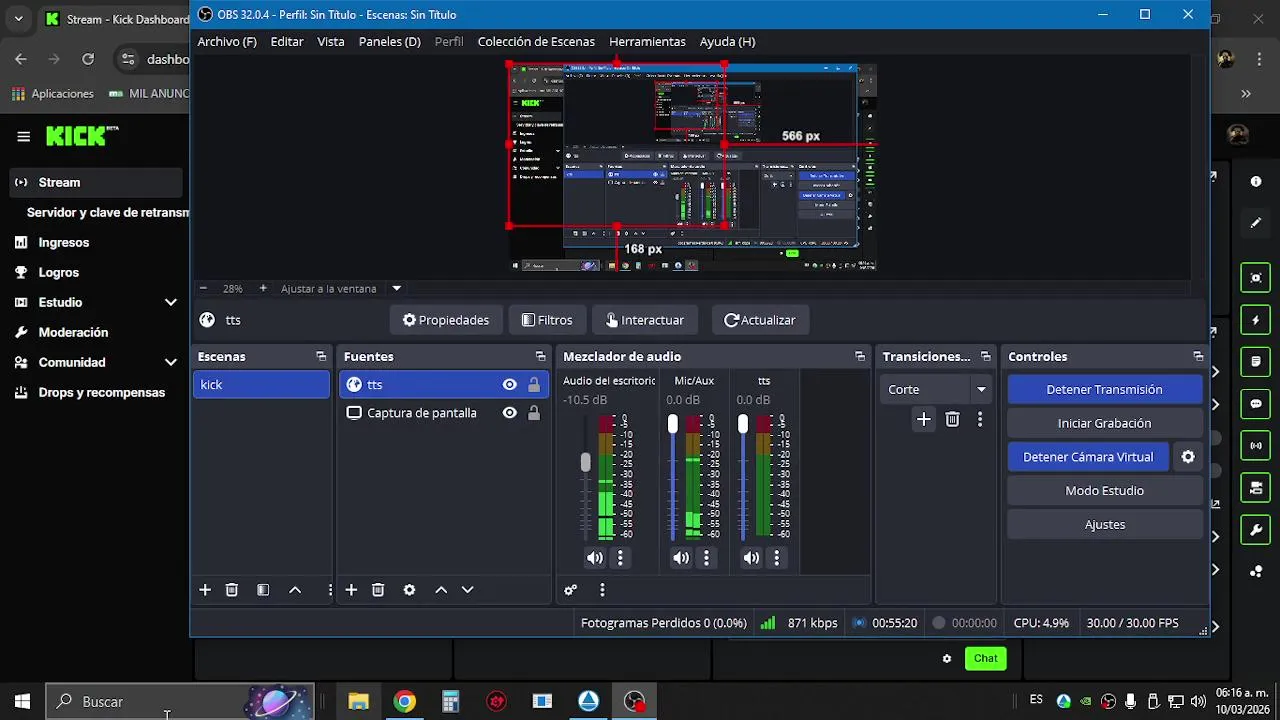The height and width of the screenshot is (720, 1280).
Task: Toggle lock on the tts source
Action: [534, 385]
